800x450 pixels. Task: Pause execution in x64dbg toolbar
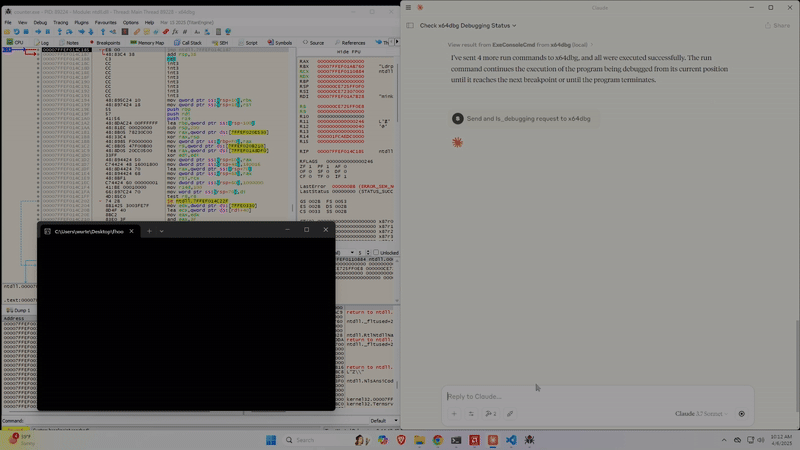click(x=47, y=32)
